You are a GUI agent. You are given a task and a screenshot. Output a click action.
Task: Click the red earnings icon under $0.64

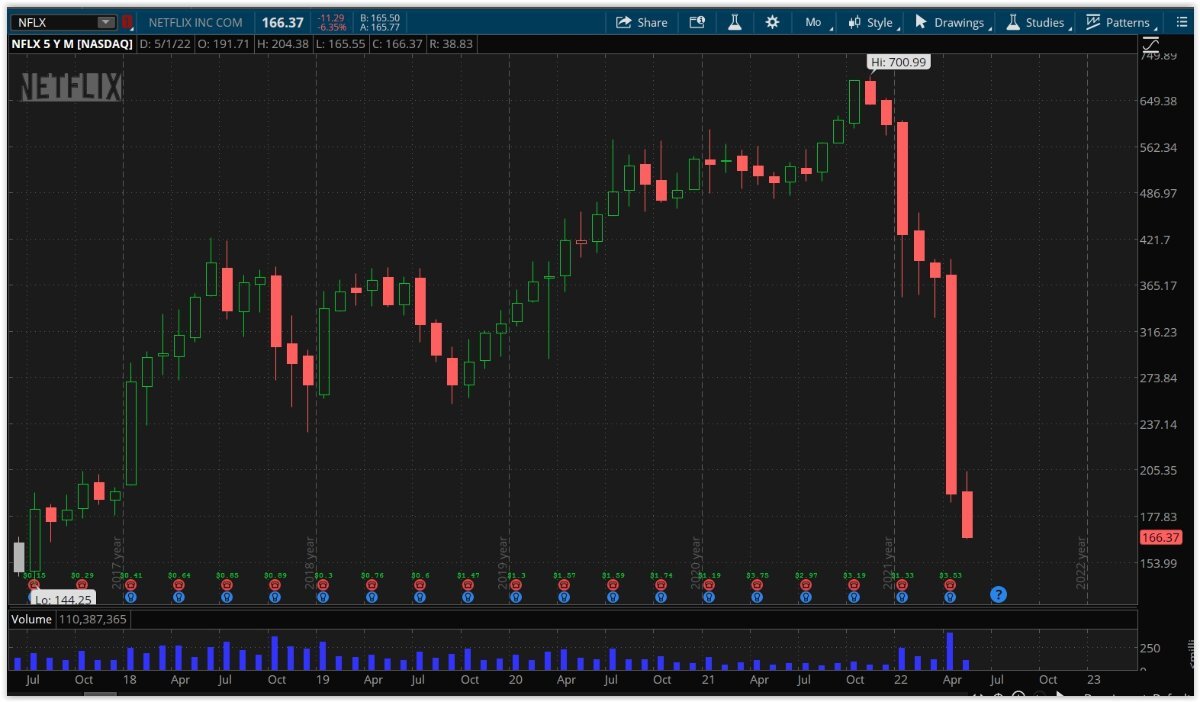179,585
